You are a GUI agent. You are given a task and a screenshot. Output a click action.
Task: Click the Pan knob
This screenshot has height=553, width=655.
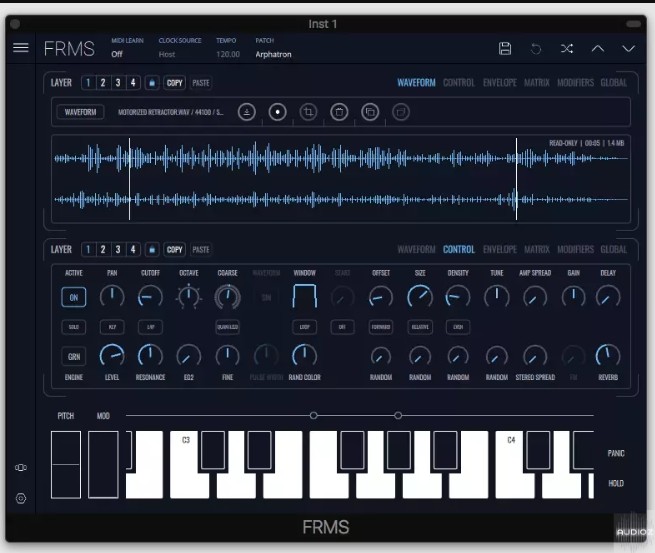click(x=112, y=297)
